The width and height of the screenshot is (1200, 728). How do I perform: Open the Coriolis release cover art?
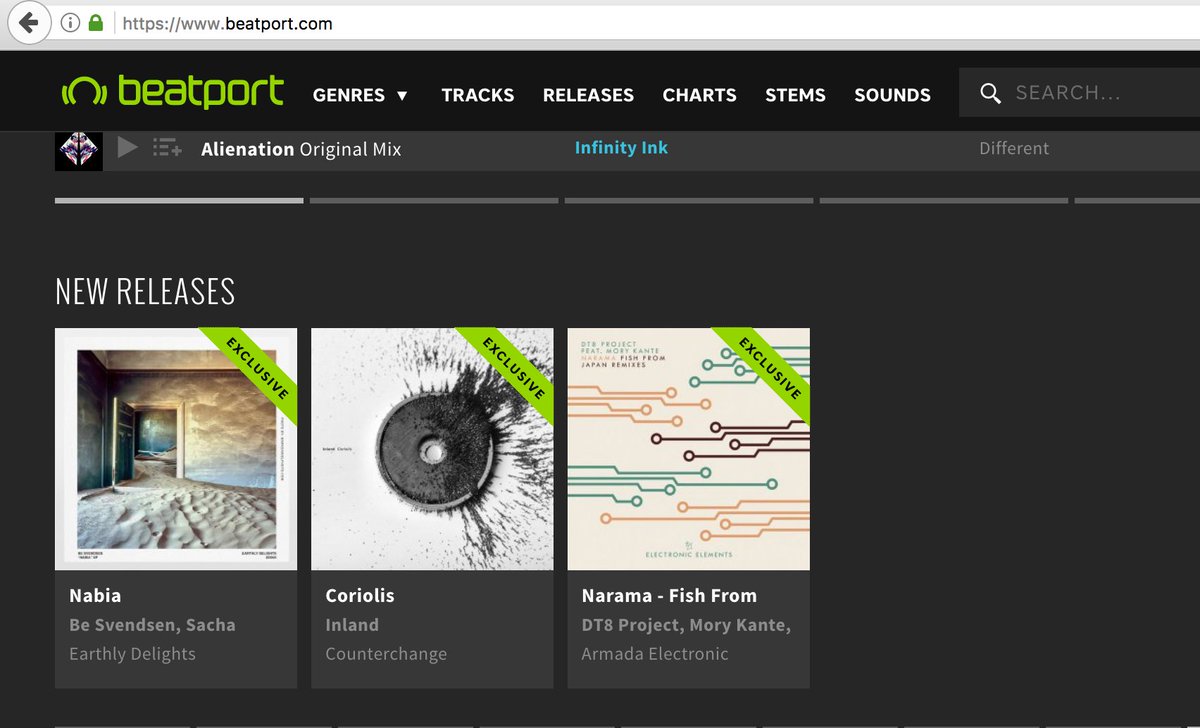[x=432, y=449]
